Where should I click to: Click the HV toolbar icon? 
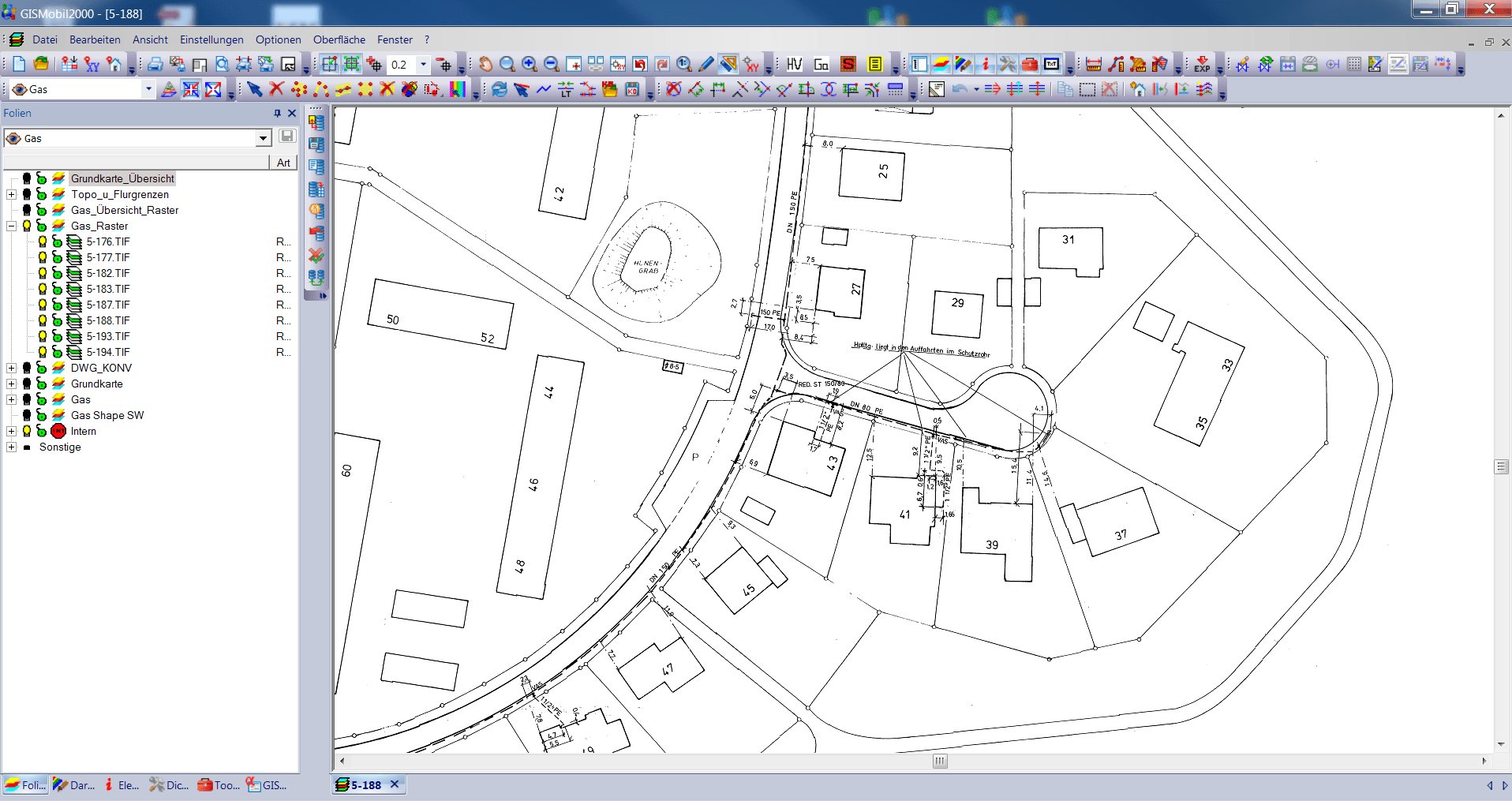795,65
